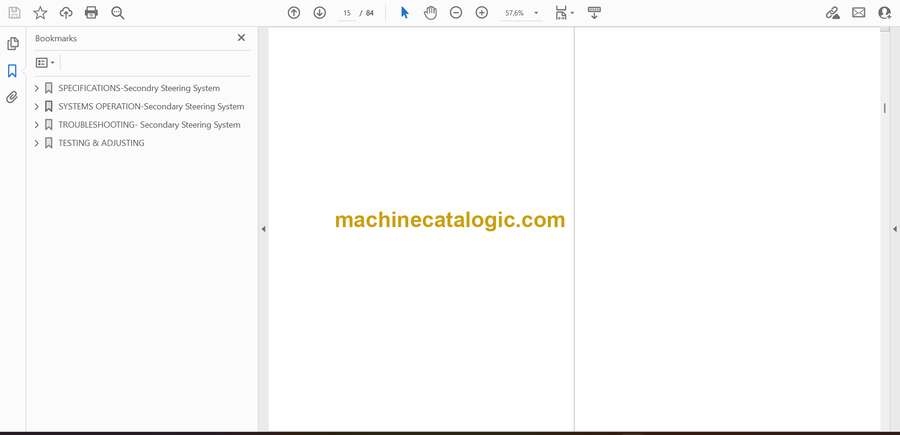Viewport: 900px width, 435px height.
Task: Zoom in with the plus button
Action: 482,13
